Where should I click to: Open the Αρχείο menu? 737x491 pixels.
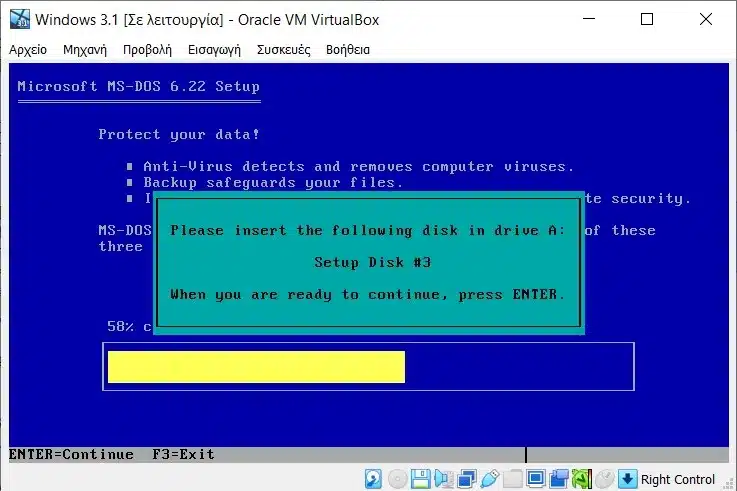(28, 50)
